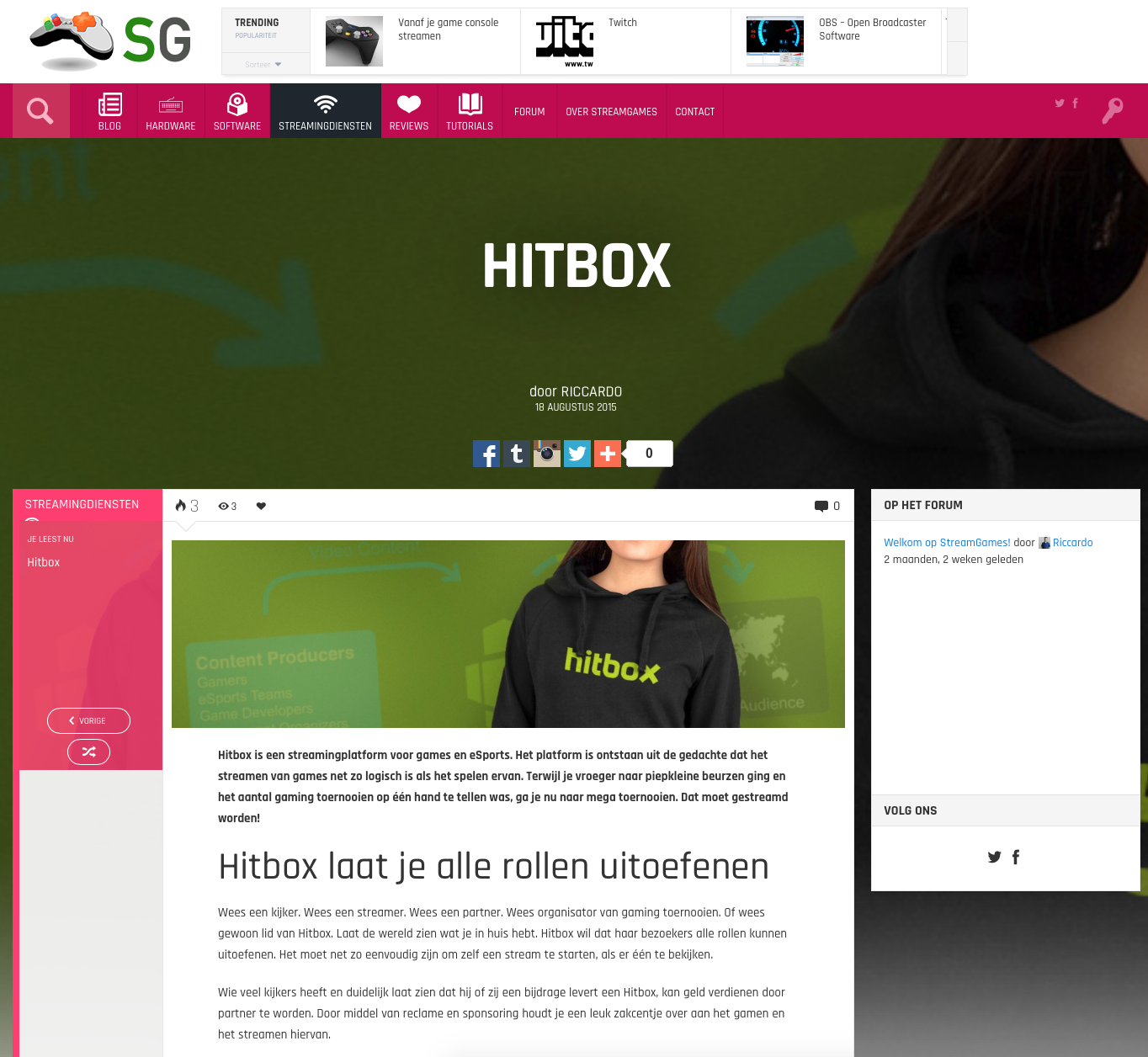Screen dimensions: 1148x1057
Task: Open the Contact page
Action: click(695, 111)
